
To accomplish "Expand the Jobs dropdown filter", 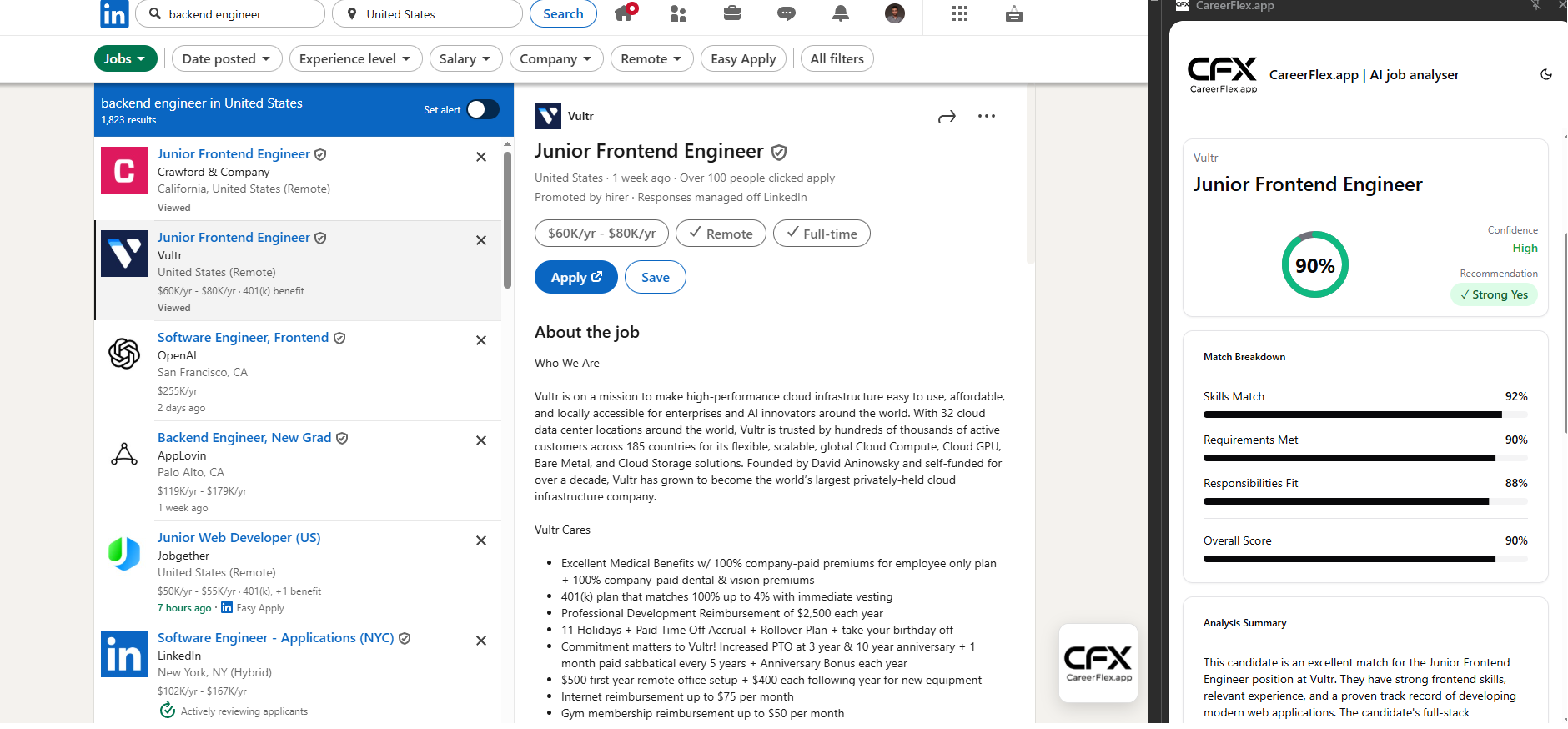I will click(x=126, y=58).
